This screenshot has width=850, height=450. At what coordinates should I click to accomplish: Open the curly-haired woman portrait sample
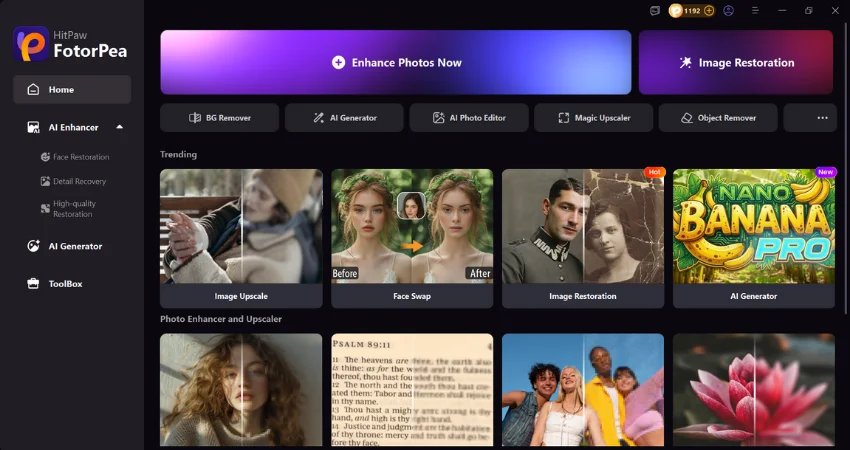pos(241,390)
